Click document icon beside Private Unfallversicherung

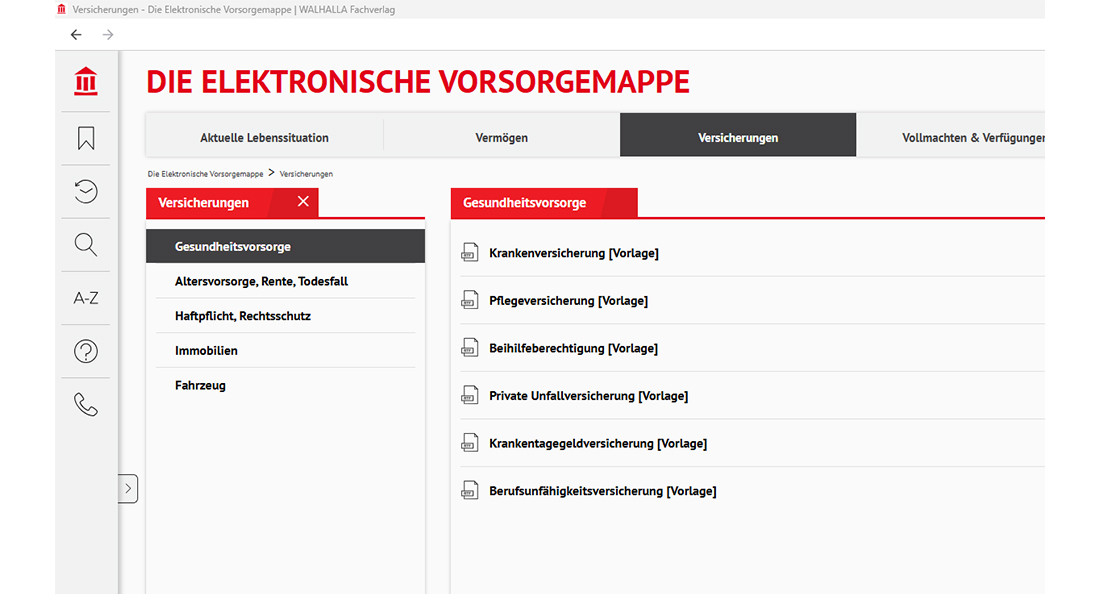469,396
